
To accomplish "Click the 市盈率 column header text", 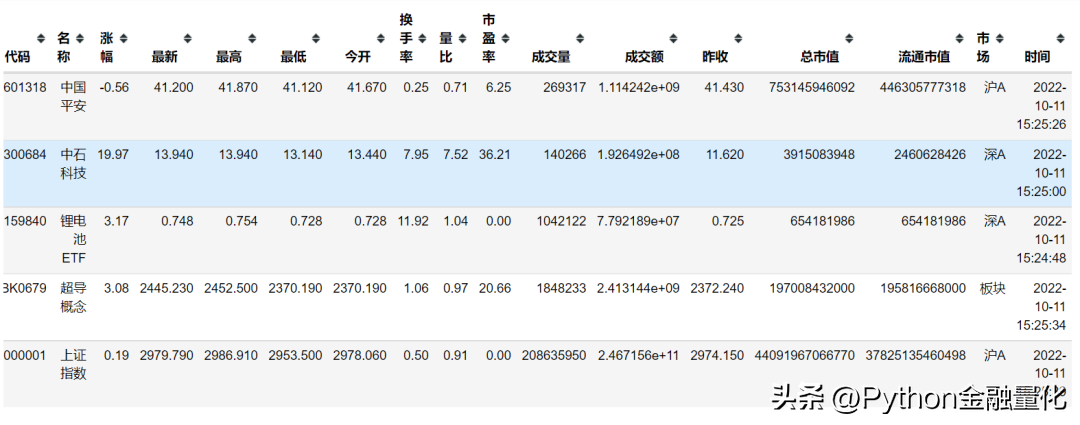I will (489, 38).
